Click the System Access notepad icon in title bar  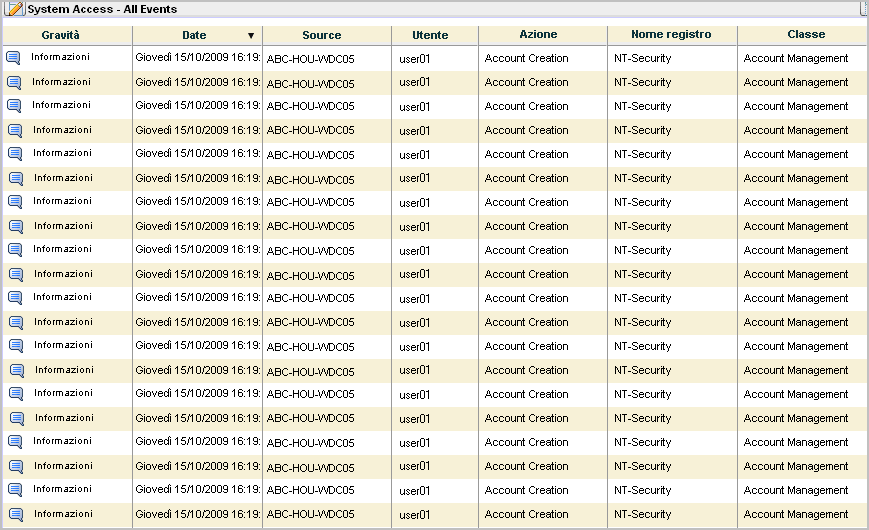[15, 9]
